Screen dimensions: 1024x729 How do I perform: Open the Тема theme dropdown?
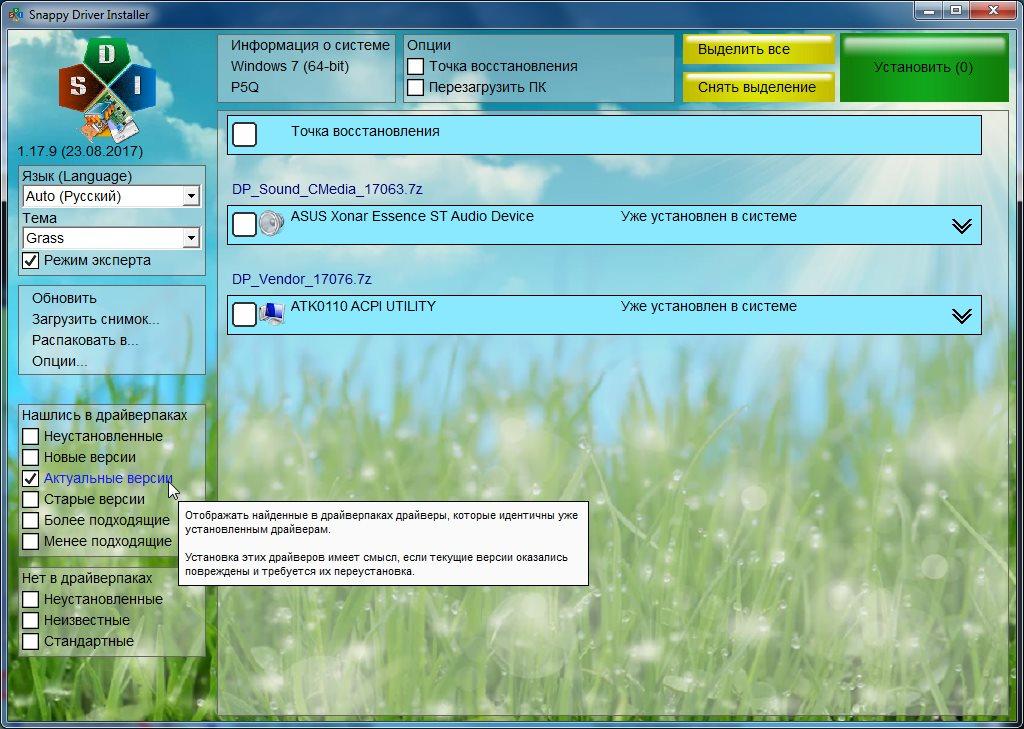[x=191, y=239]
